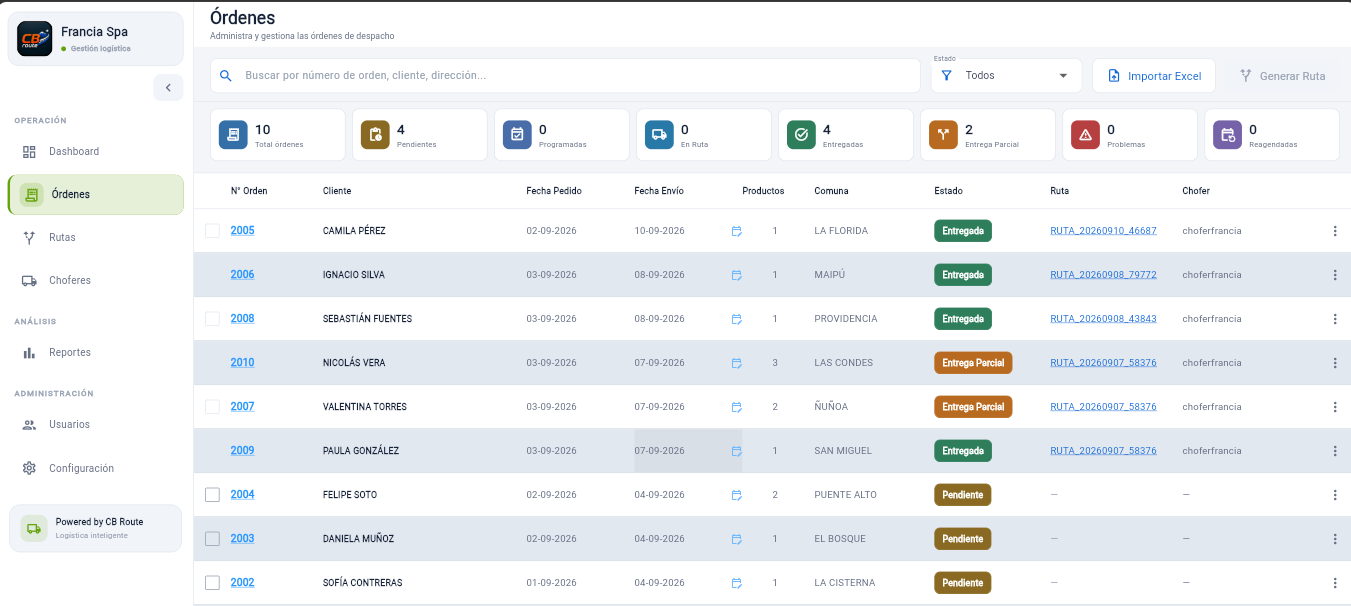Toggle the checkbox for order 2007

point(212,407)
